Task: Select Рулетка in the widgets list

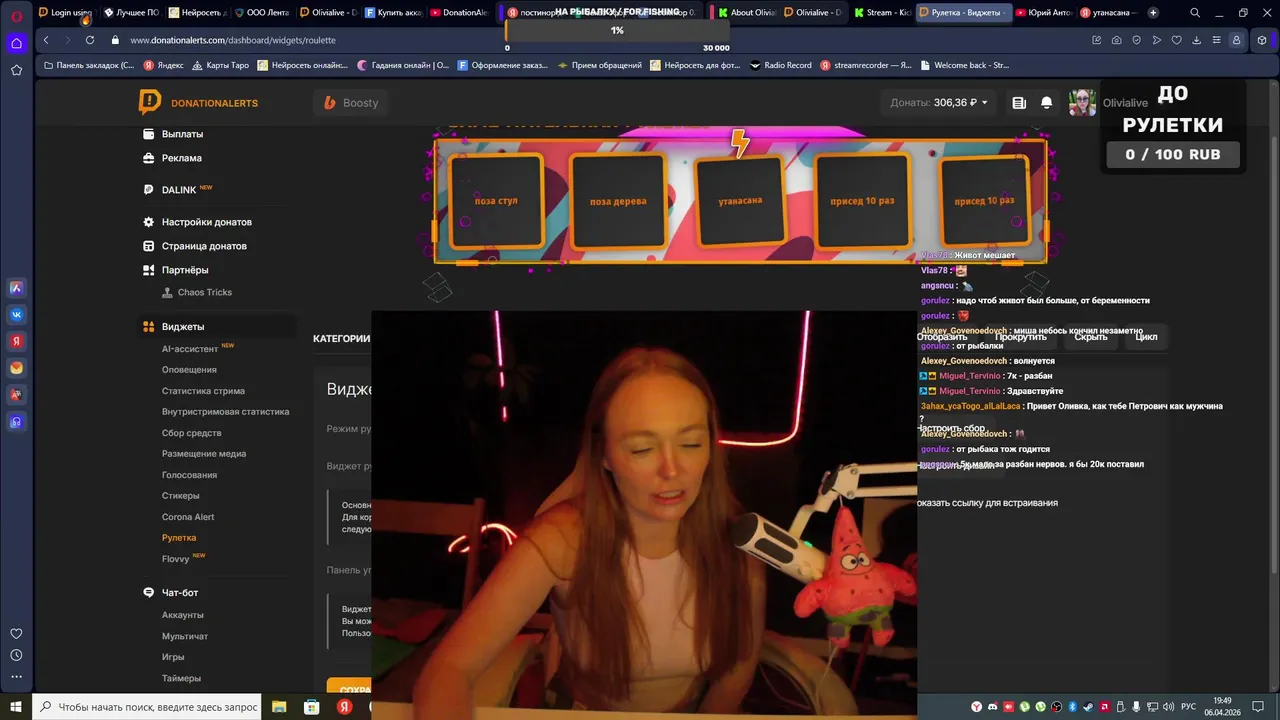Action: pos(179,538)
